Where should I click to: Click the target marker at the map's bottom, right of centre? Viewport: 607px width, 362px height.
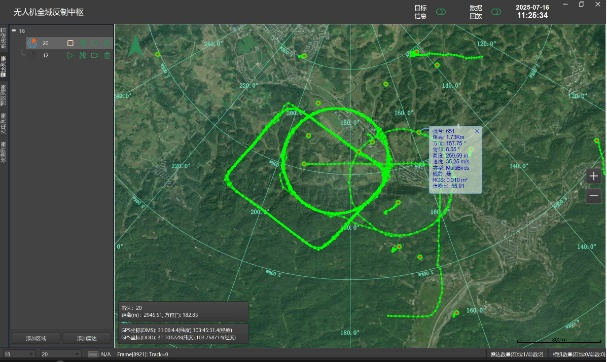coord(457,312)
